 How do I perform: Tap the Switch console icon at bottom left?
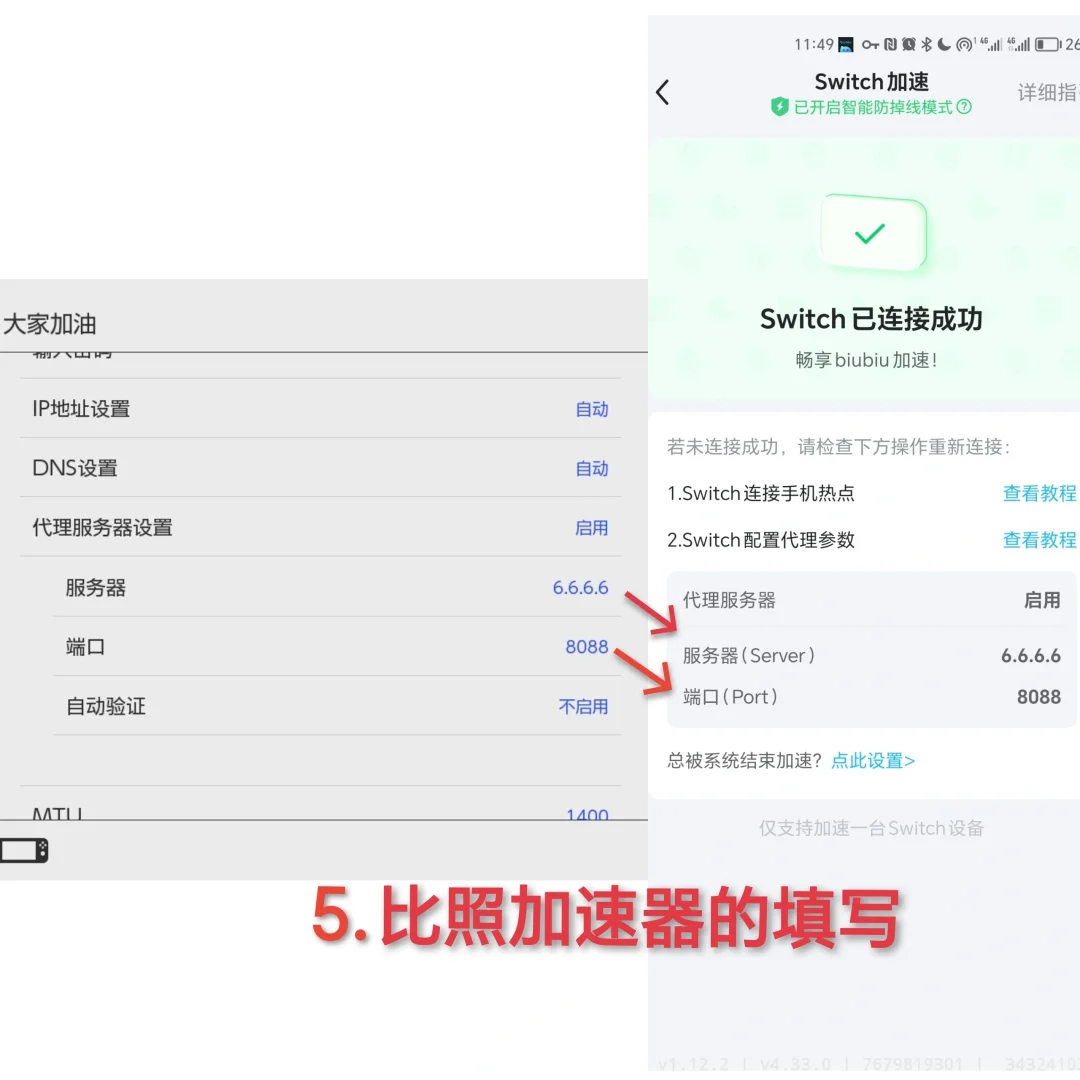coord(23,850)
